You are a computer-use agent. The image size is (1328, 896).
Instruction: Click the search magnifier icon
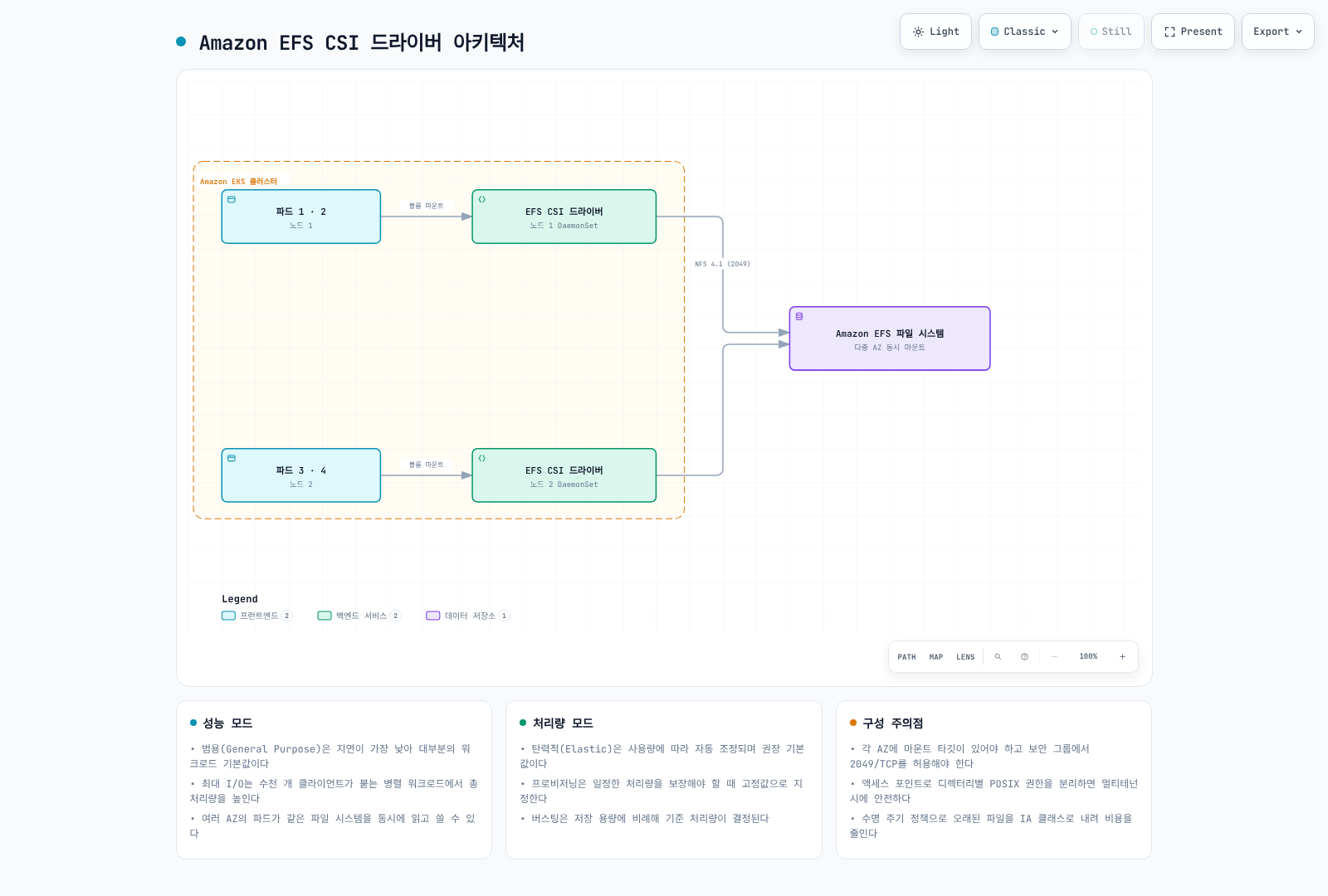[998, 656]
